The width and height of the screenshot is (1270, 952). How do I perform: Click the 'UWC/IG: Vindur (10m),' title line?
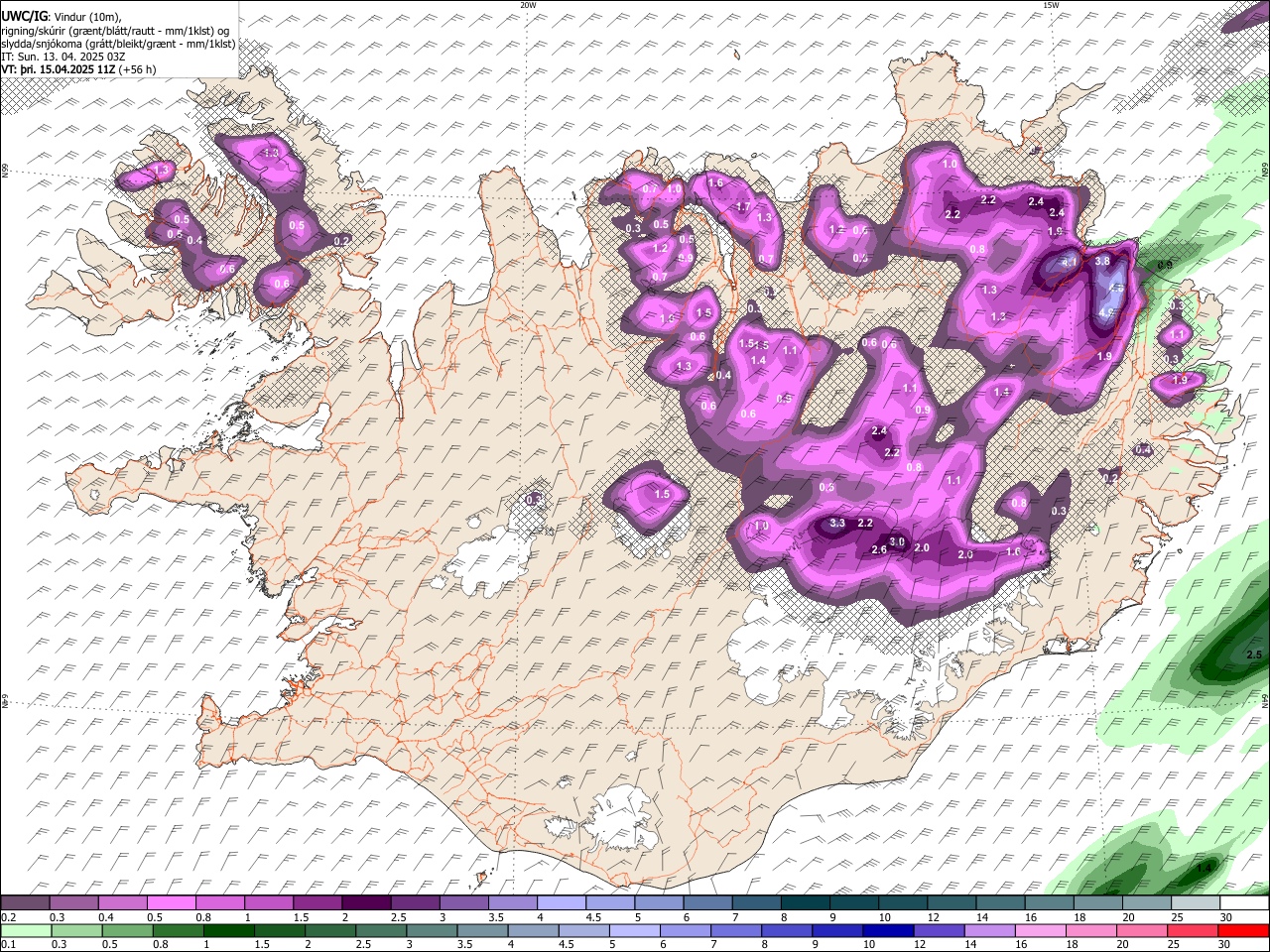[x=62, y=17]
